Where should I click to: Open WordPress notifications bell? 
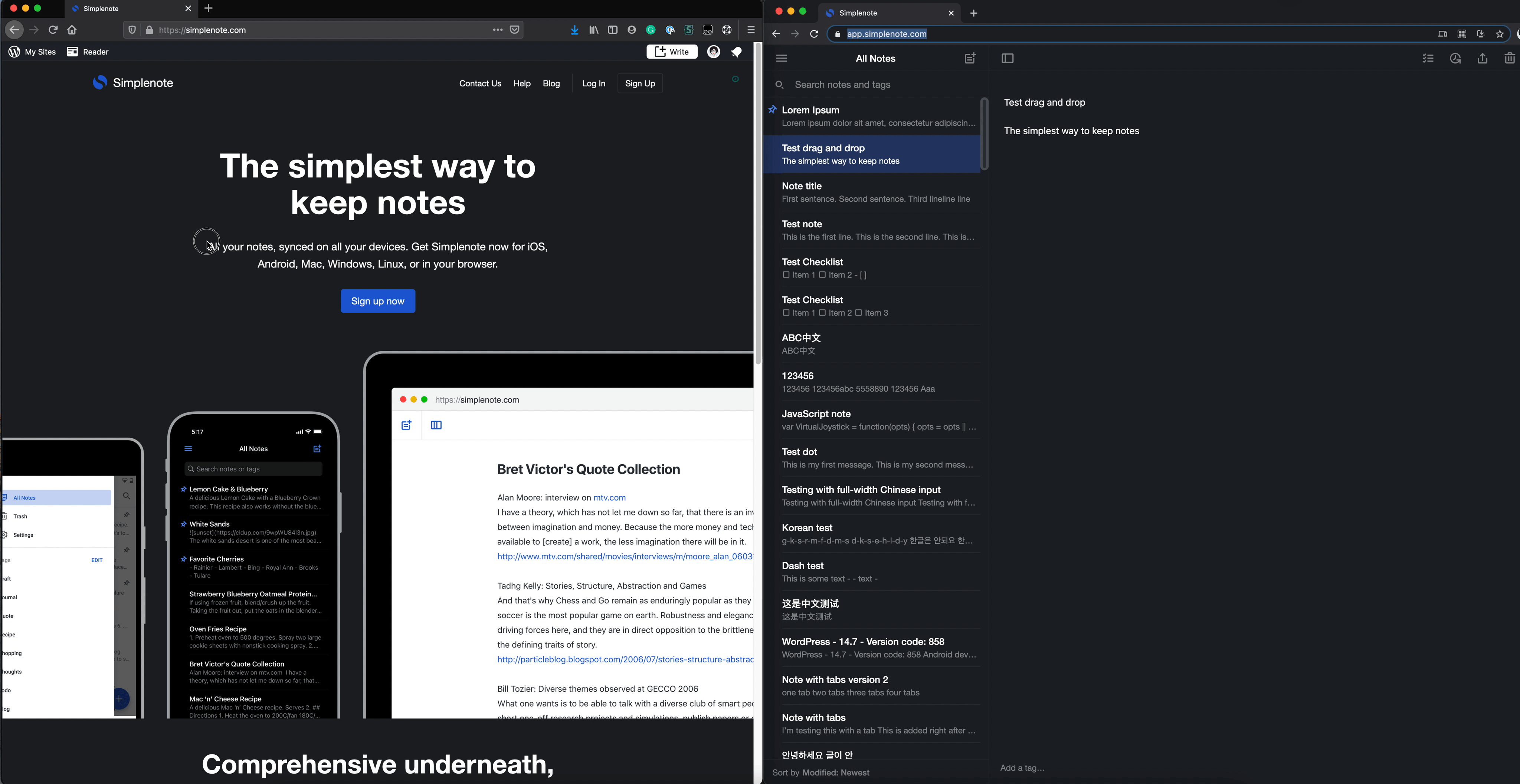(x=736, y=52)
